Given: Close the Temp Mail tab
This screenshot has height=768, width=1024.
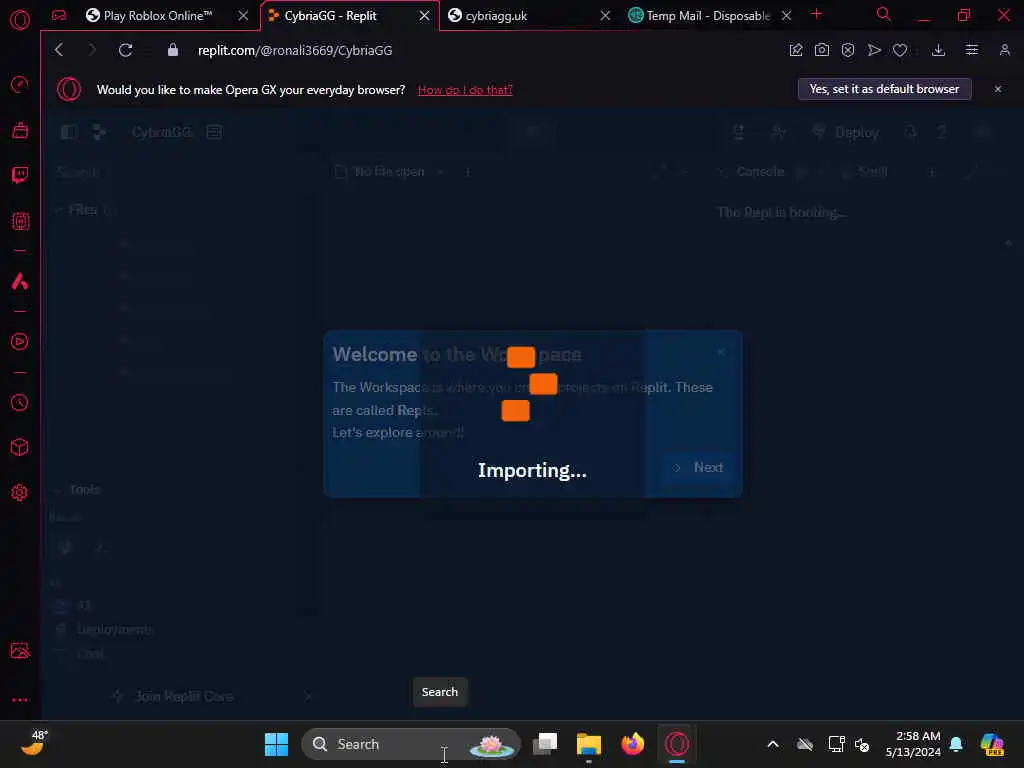Looking at the screenshot, I should point(787,16).
